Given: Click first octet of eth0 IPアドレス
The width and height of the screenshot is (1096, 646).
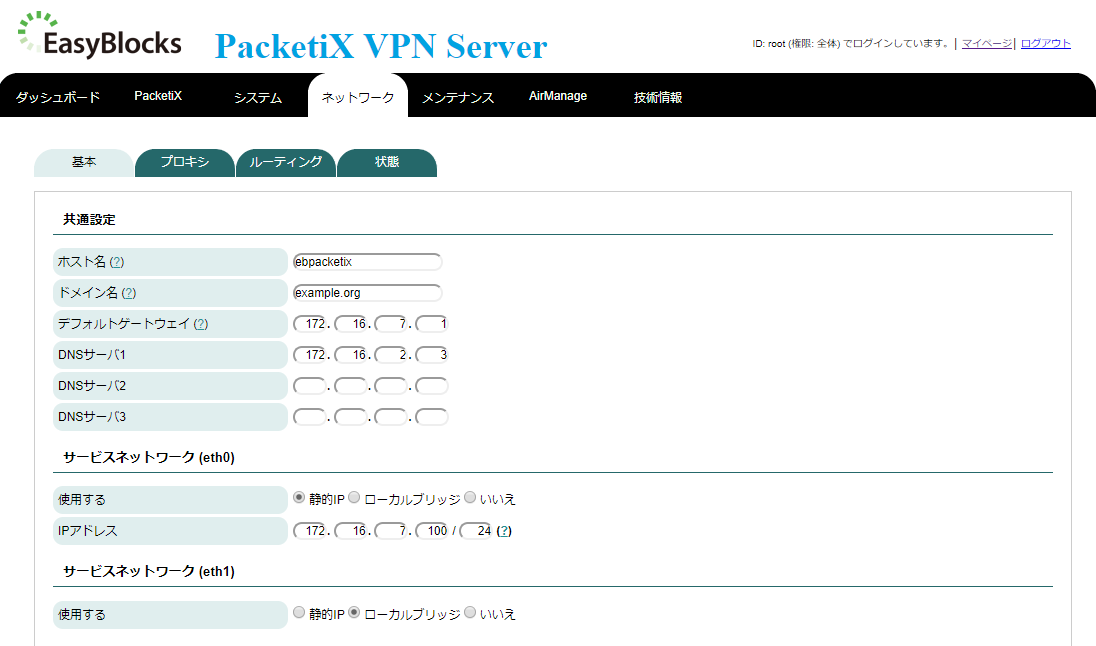Looking at the screenshot, I should (310, 531).
